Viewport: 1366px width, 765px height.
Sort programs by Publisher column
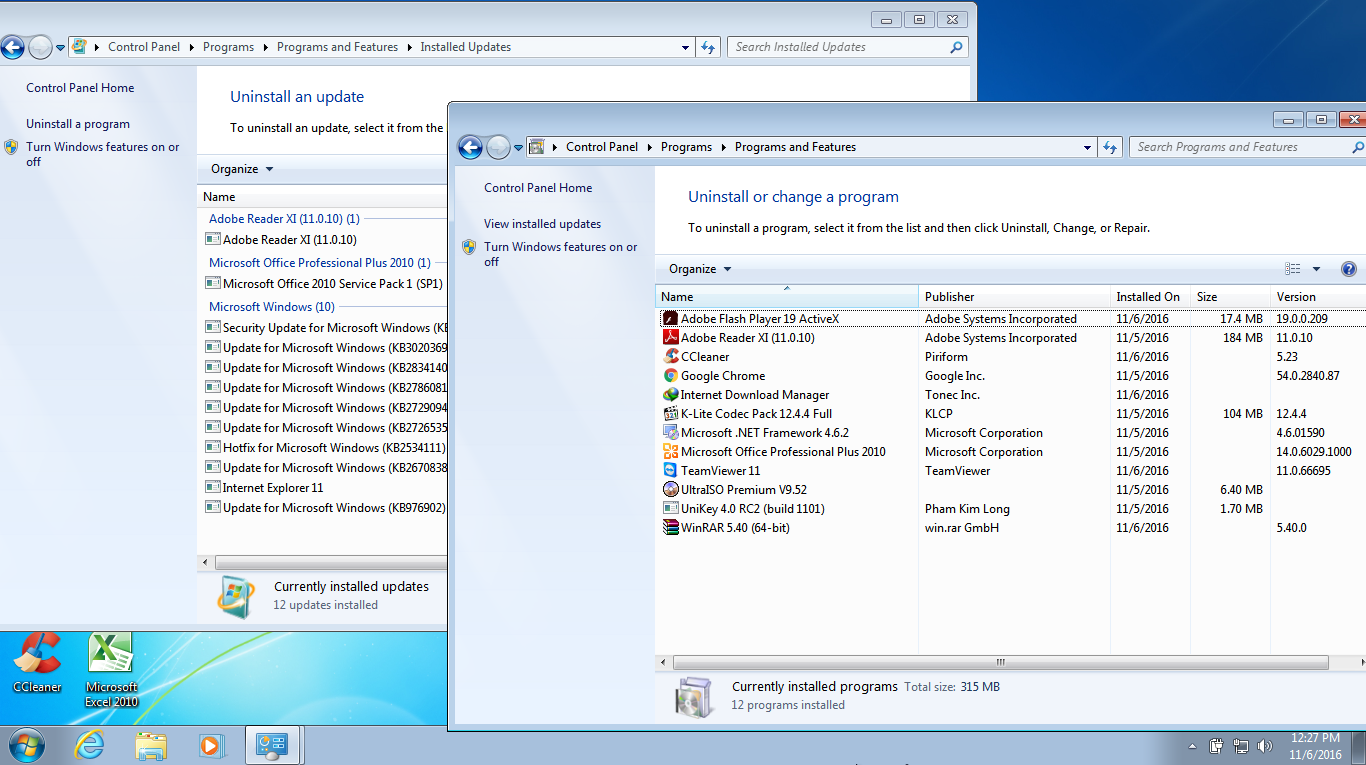coord(1014,297)
